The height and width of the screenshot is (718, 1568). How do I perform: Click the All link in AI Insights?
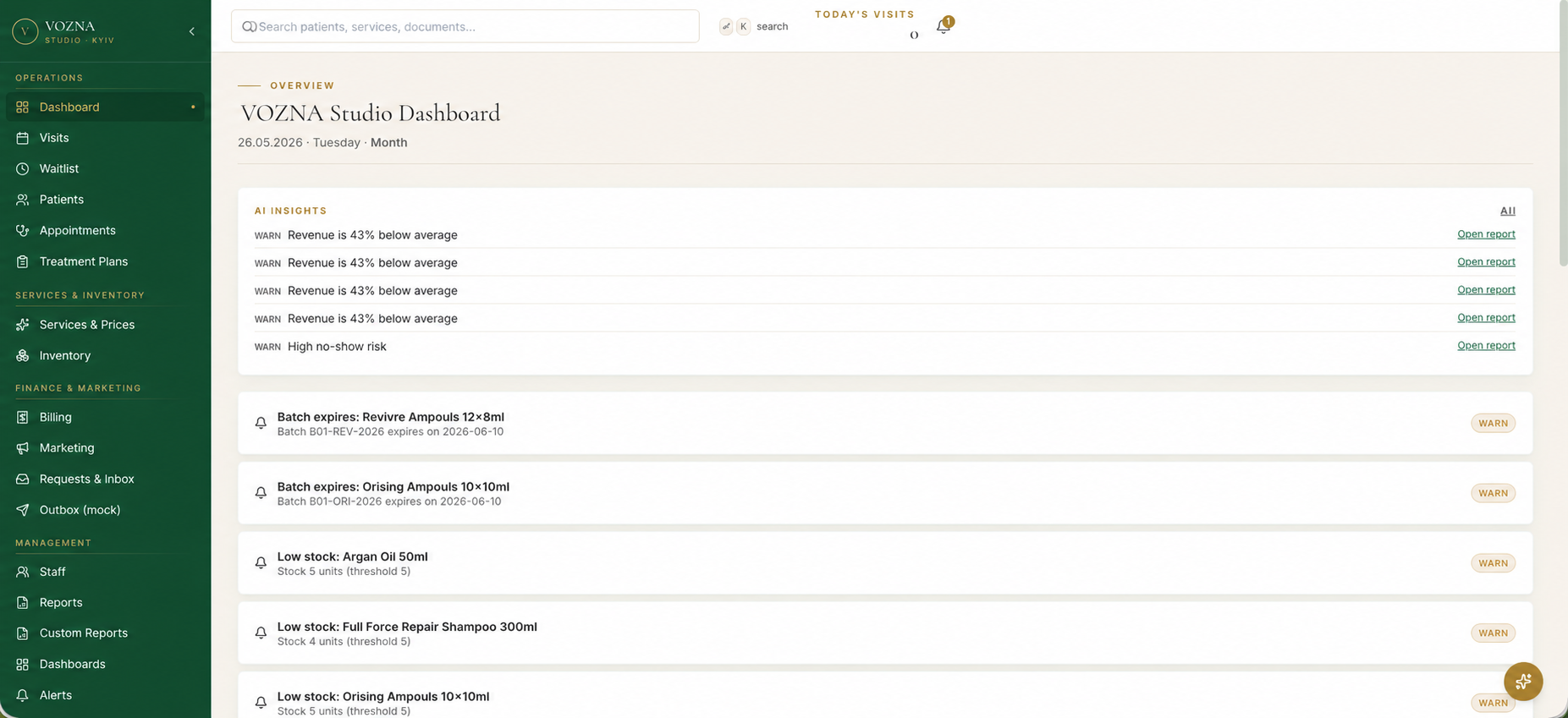[x=1507, y=211]
